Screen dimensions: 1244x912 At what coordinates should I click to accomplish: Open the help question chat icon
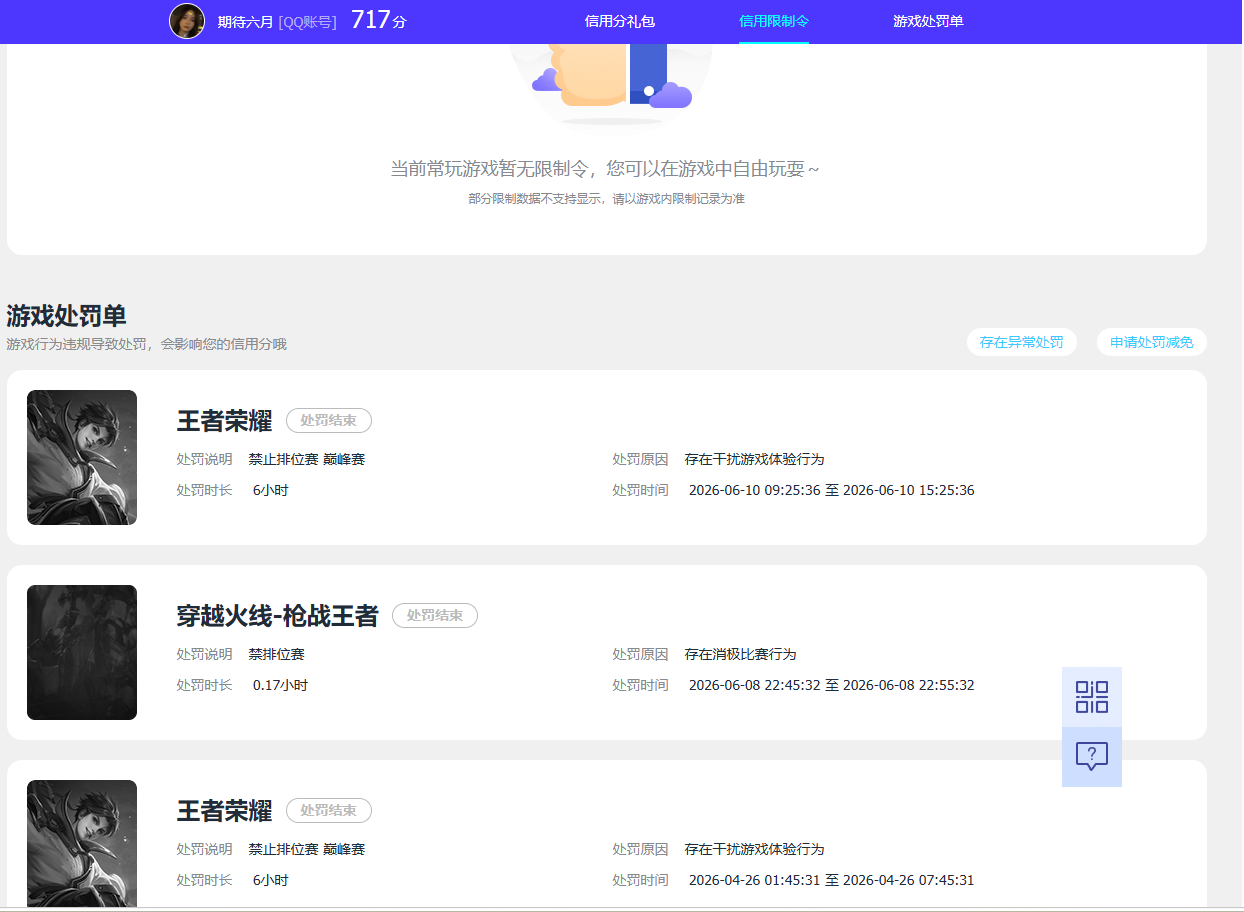(1092, 757)
